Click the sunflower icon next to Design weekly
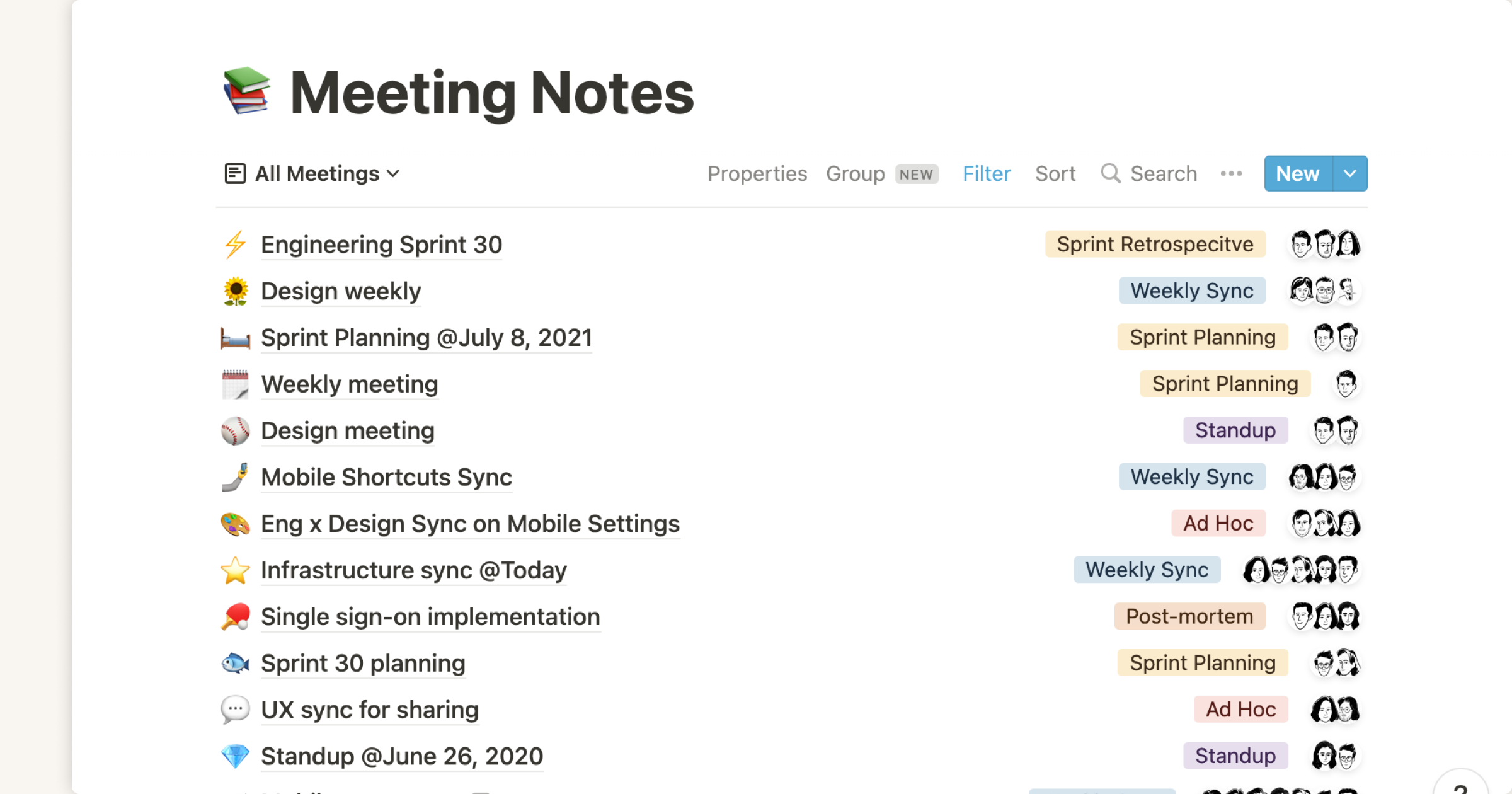This screenshot has width=1512, height=794. point(236,291)
